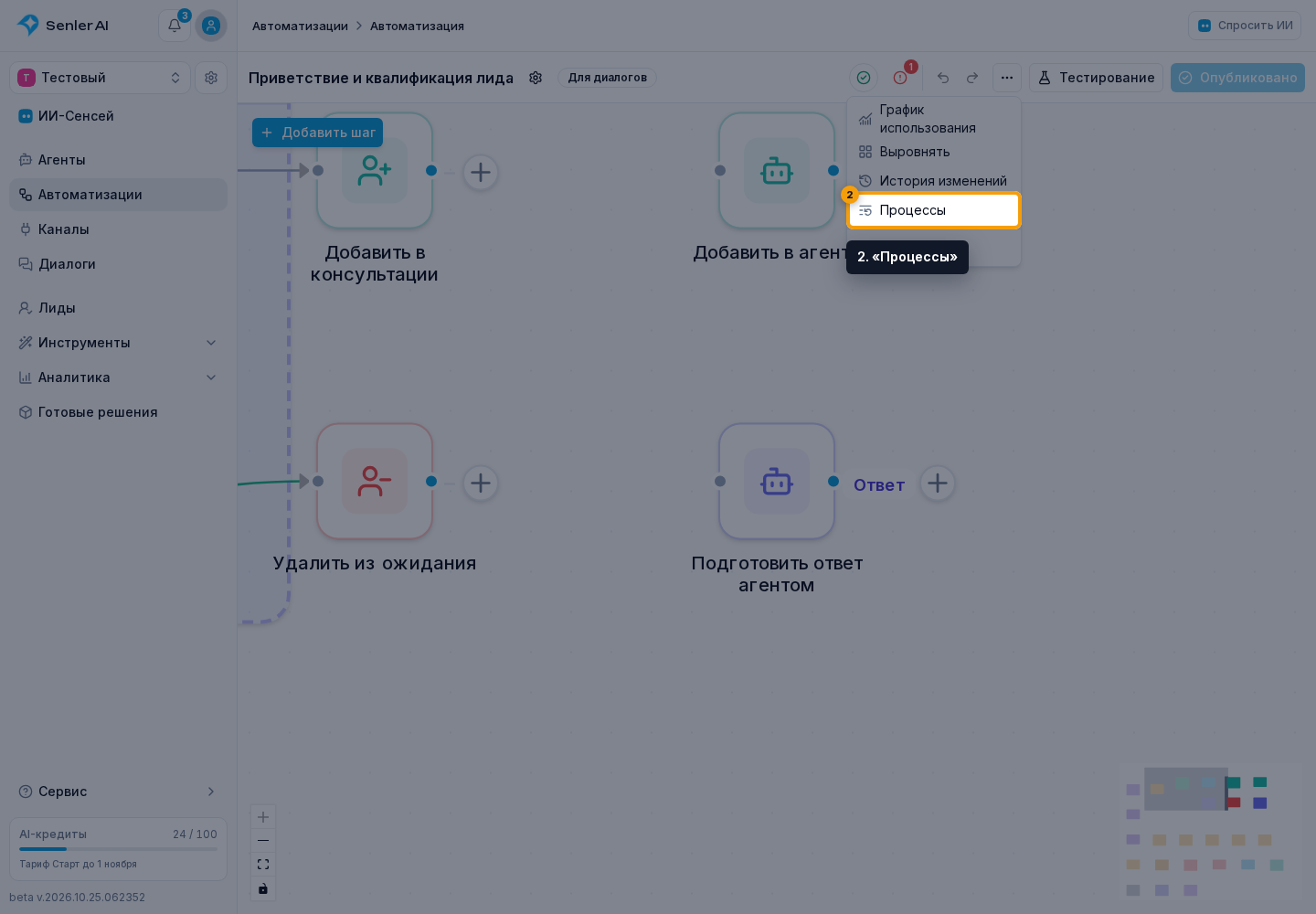The height and width of the screenshot is (914, 1316).
Task: Open ИИ-Сенсей in the sidebar
Action: coord(119,116)
